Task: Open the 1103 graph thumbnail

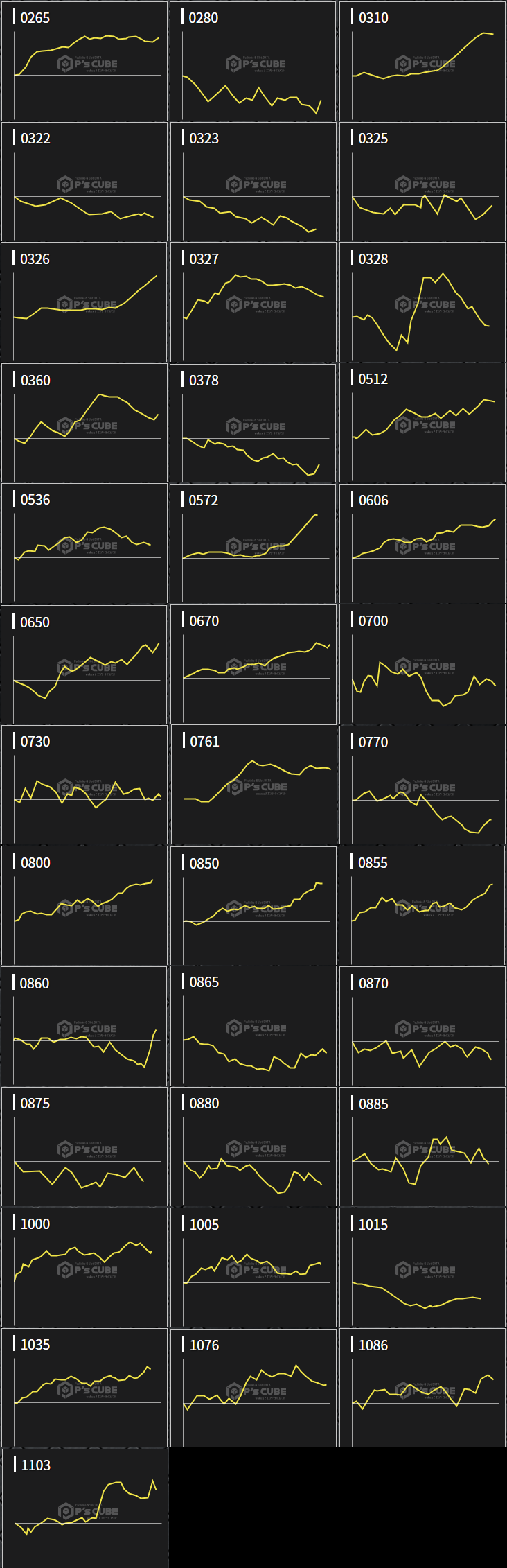Action: (84, 1509)
